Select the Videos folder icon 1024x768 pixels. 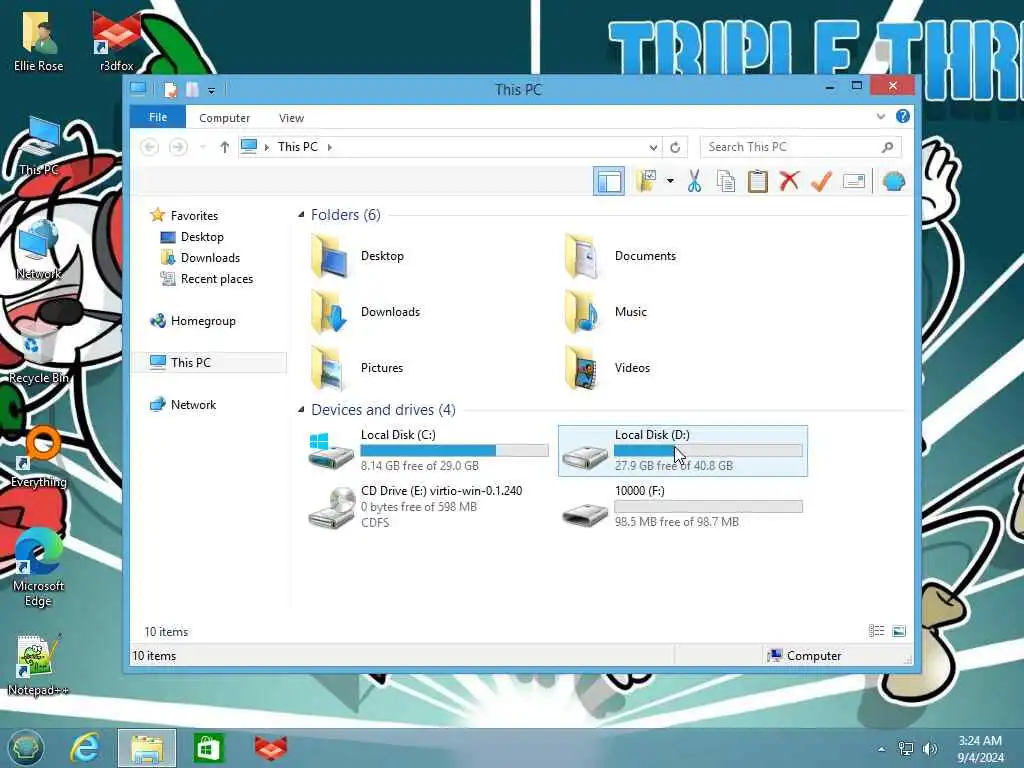(583, 368)
